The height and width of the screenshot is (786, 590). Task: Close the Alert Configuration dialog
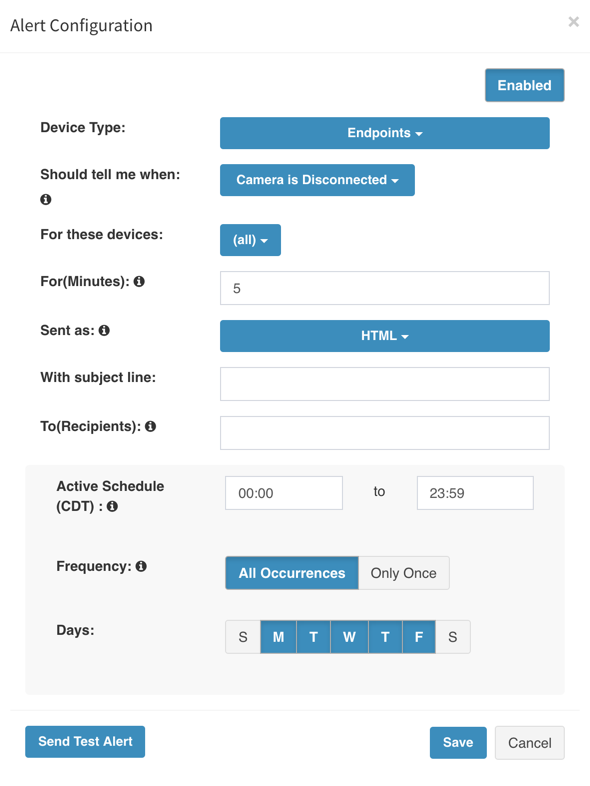click(x=573, y=22)
